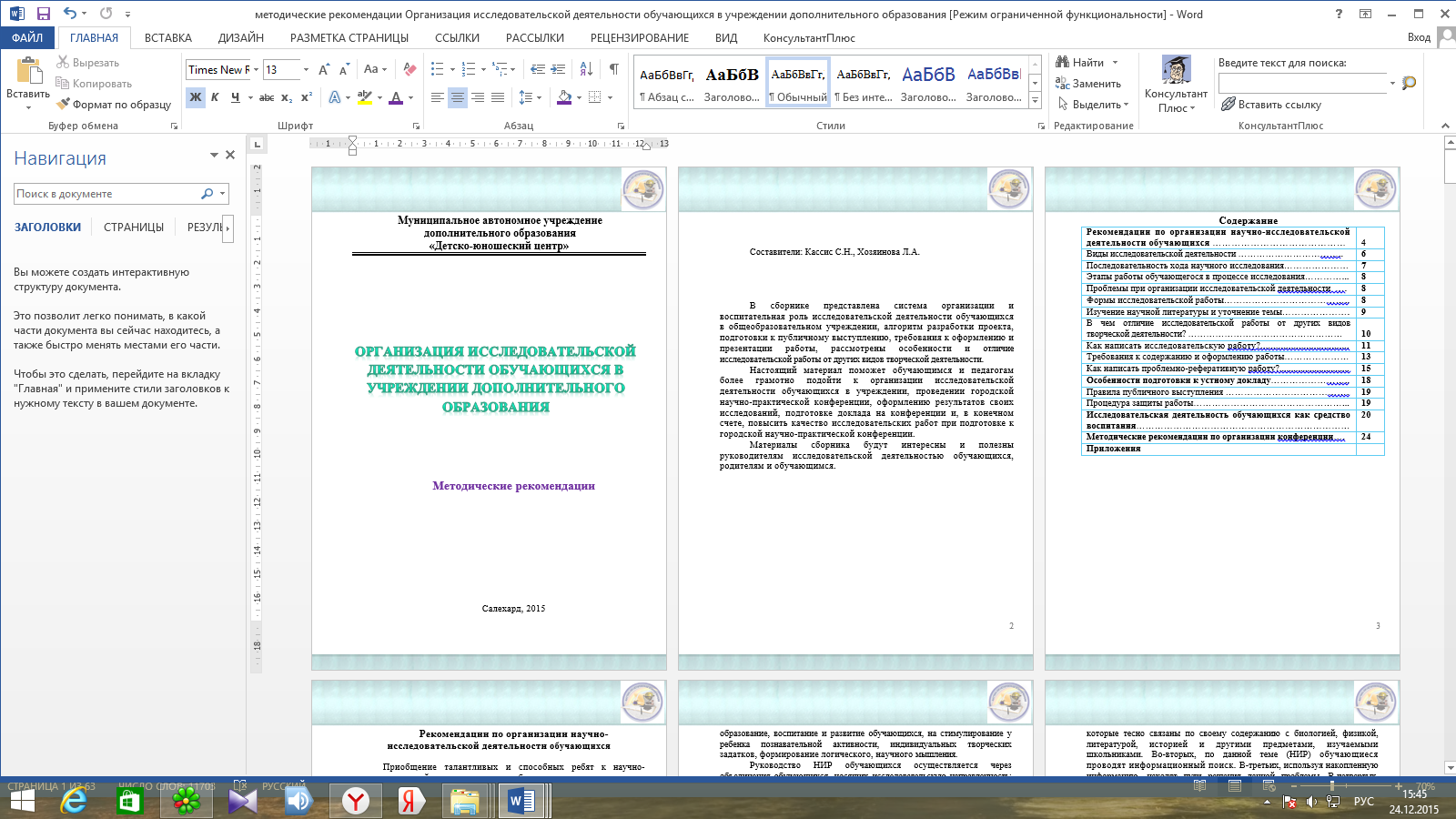Viewport: 1456px width, 819px height.
Task: Open the borders dropdown arrow
Action: click(x=610, y=97)
